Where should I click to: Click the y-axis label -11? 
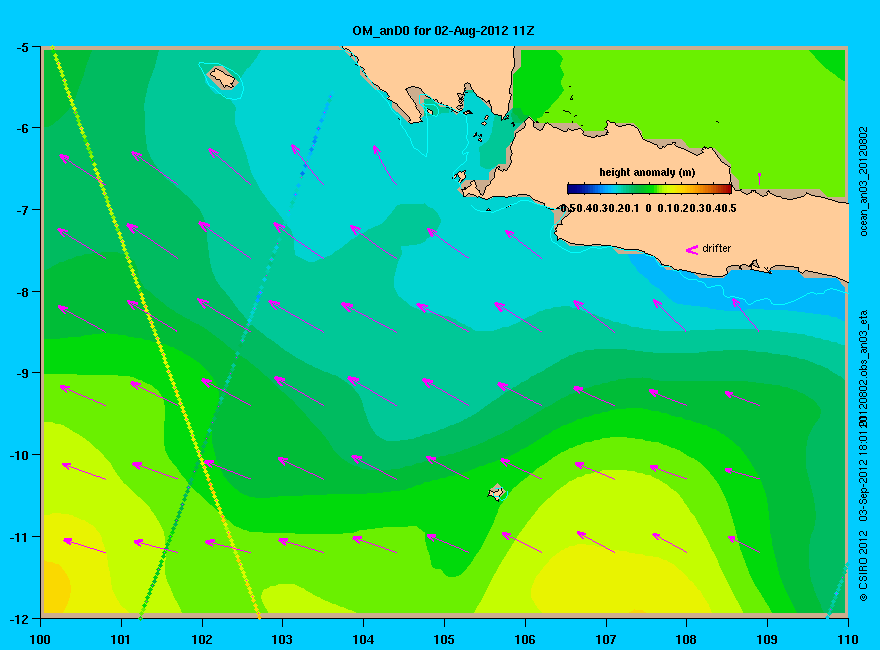pos(19,537)
